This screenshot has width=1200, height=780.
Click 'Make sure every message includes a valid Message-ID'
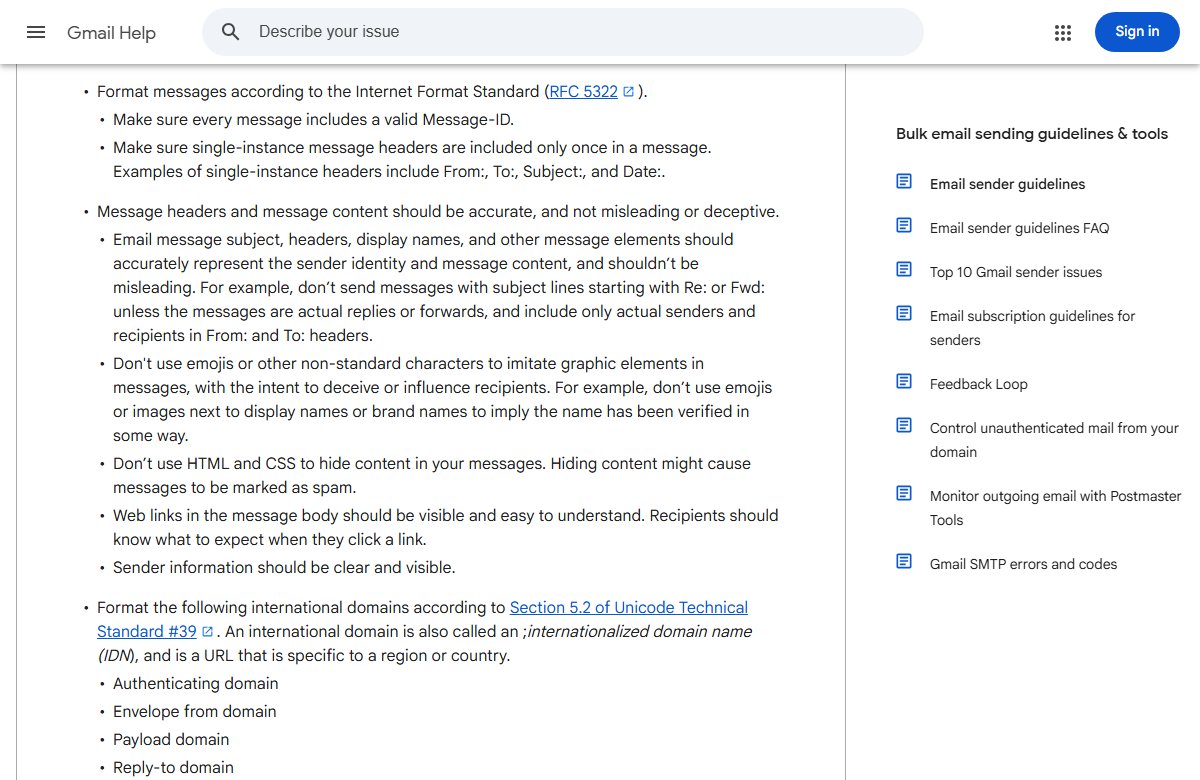pyautogui.click(x=313, y=120)
